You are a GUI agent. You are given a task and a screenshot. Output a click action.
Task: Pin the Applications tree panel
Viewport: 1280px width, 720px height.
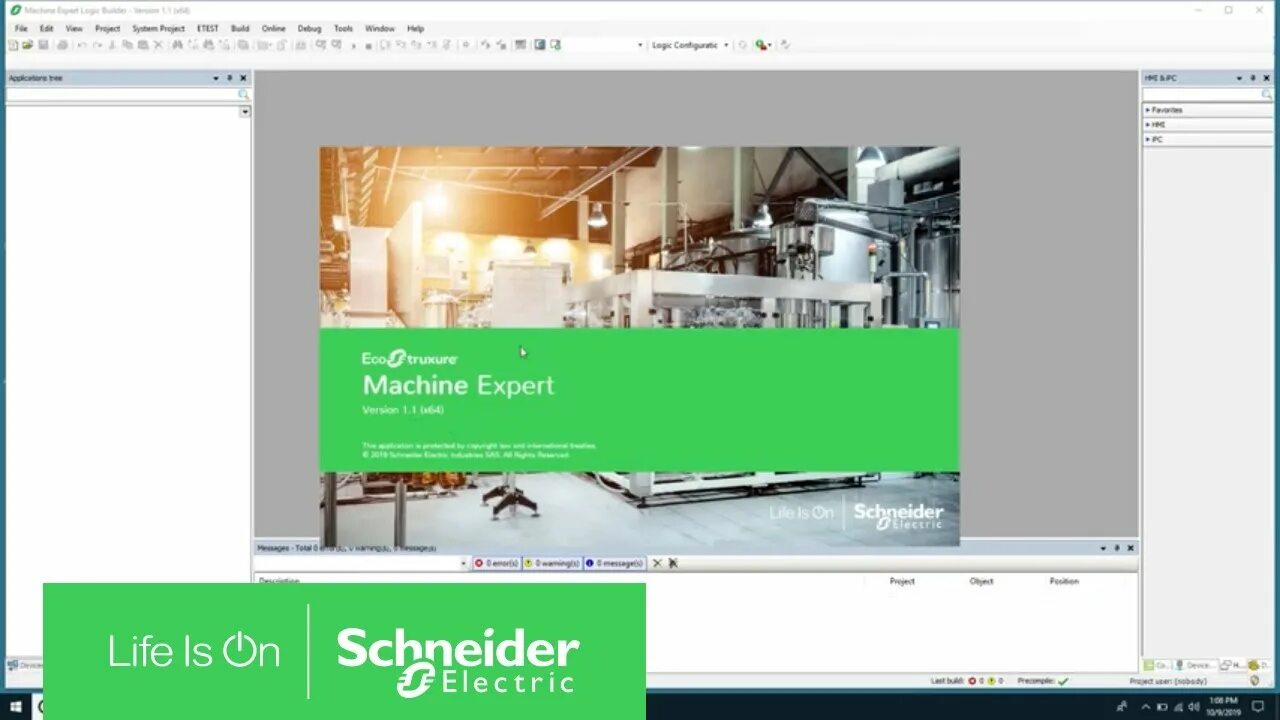point(228,77)
